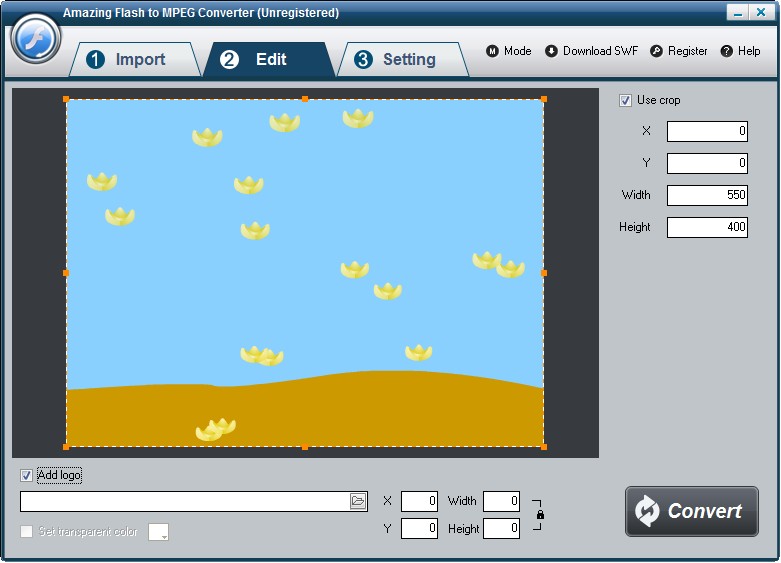Switch to the Import tab

click(x=134, y=59)
